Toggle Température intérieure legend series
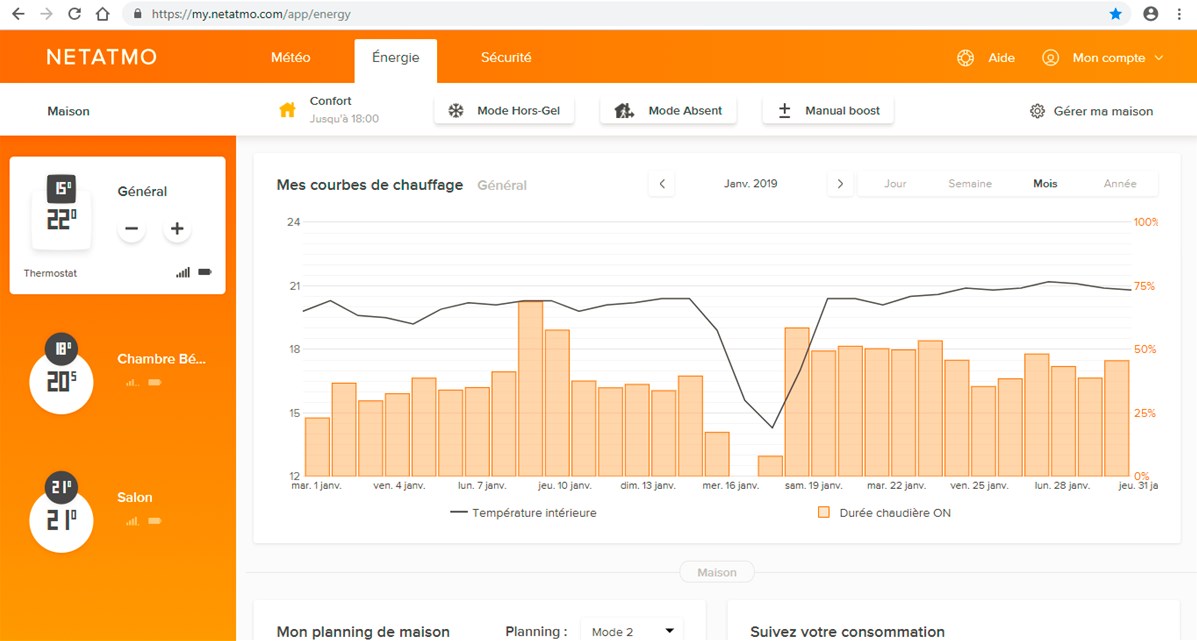Image resolution: width=1197 pixels, height=641 pixels. (x=523, y=513)
